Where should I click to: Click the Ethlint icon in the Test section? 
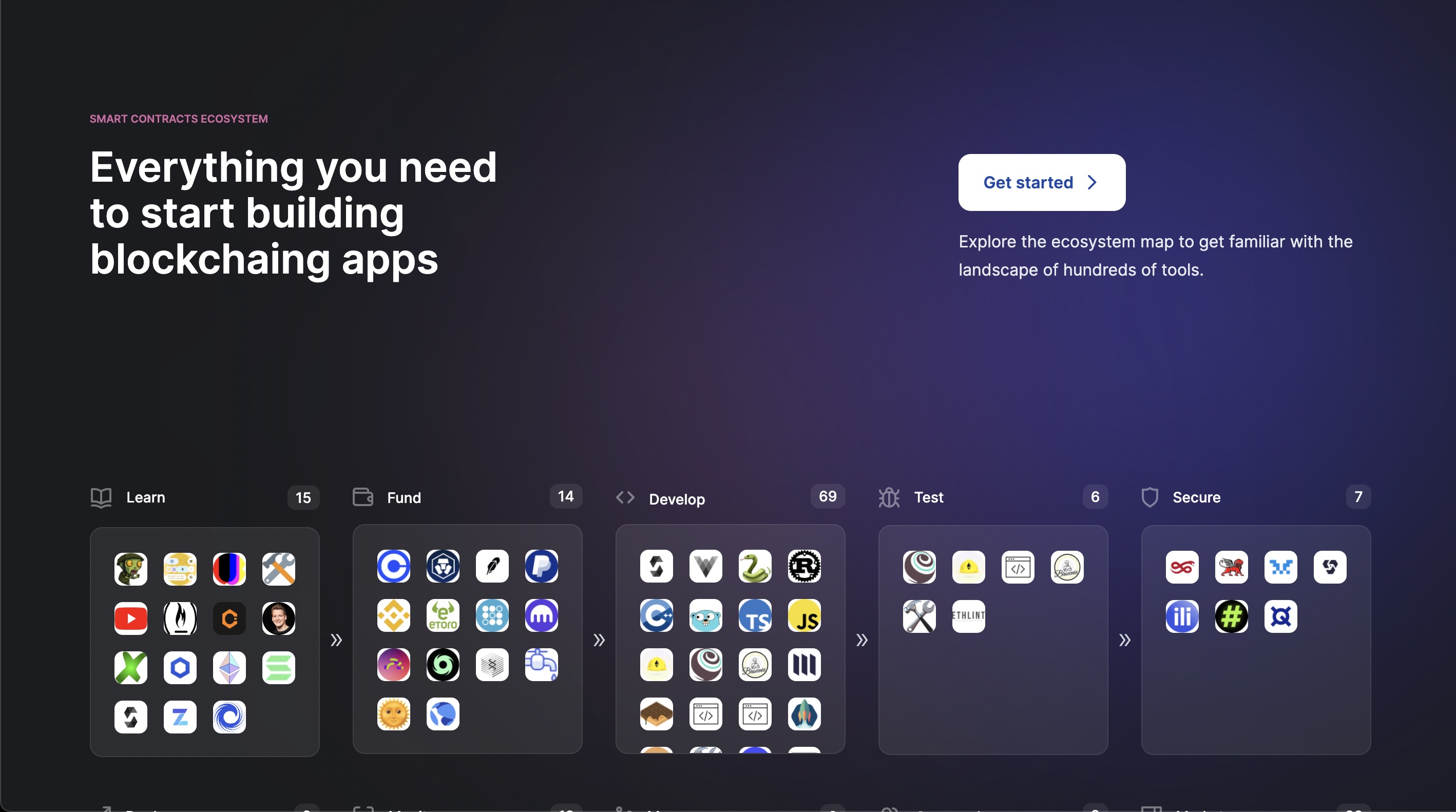(x=969, y=616)
